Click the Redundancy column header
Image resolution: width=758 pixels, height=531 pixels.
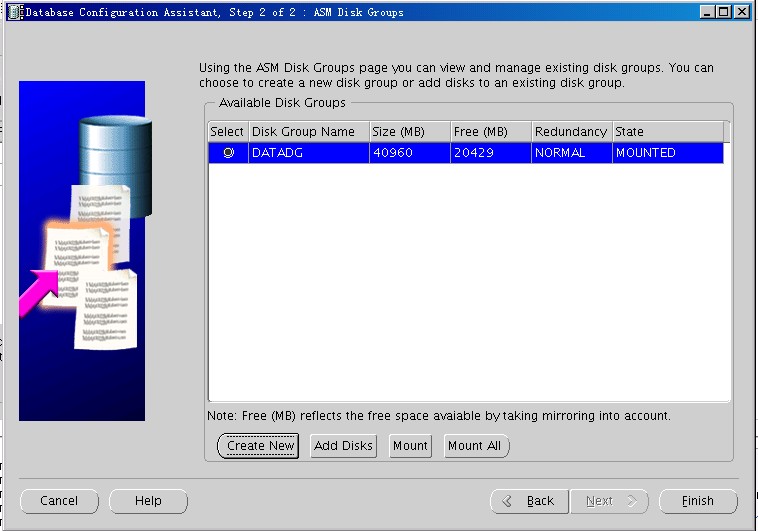tap(572, 132)
